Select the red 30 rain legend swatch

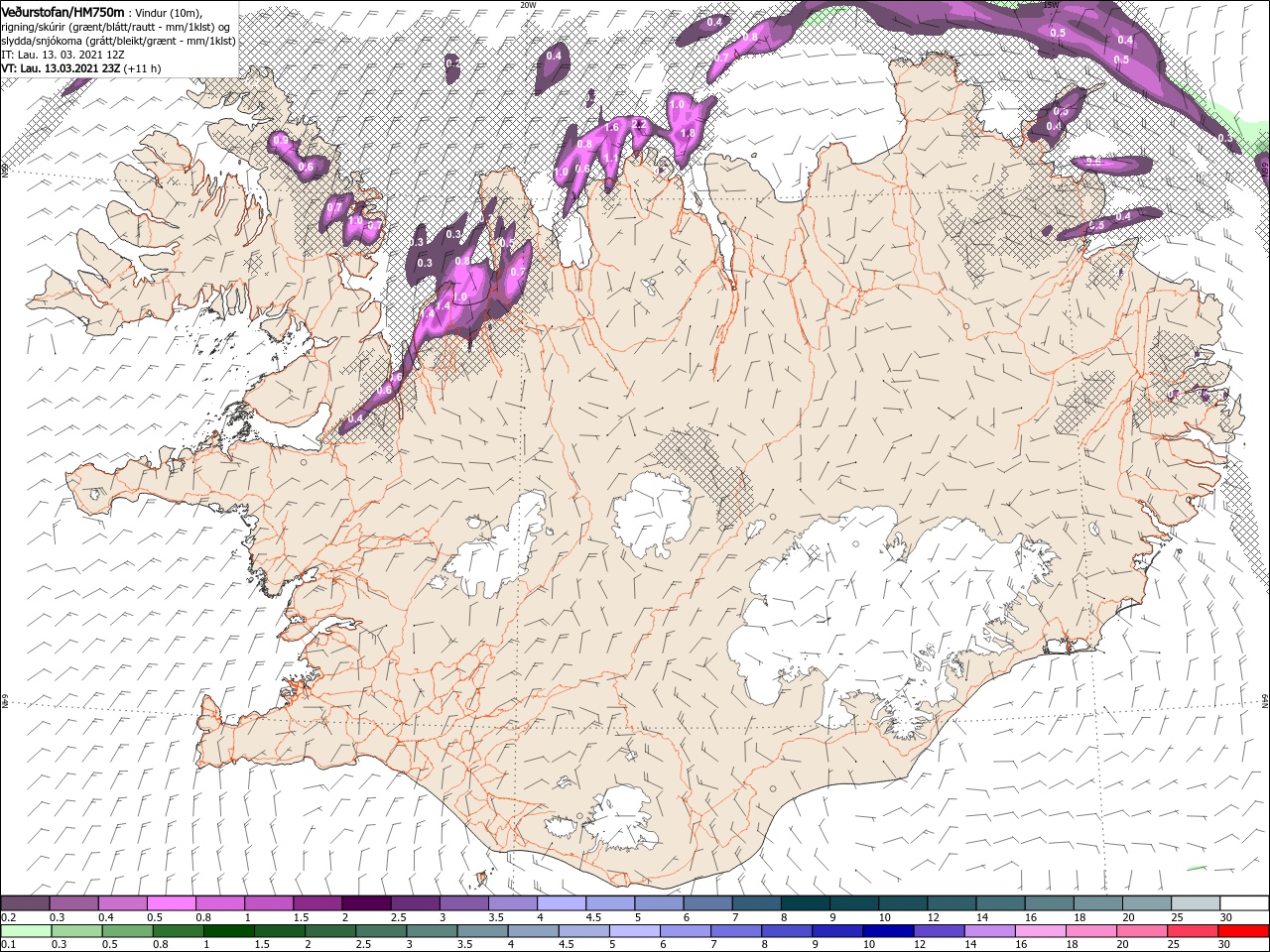pos(1244,930)
